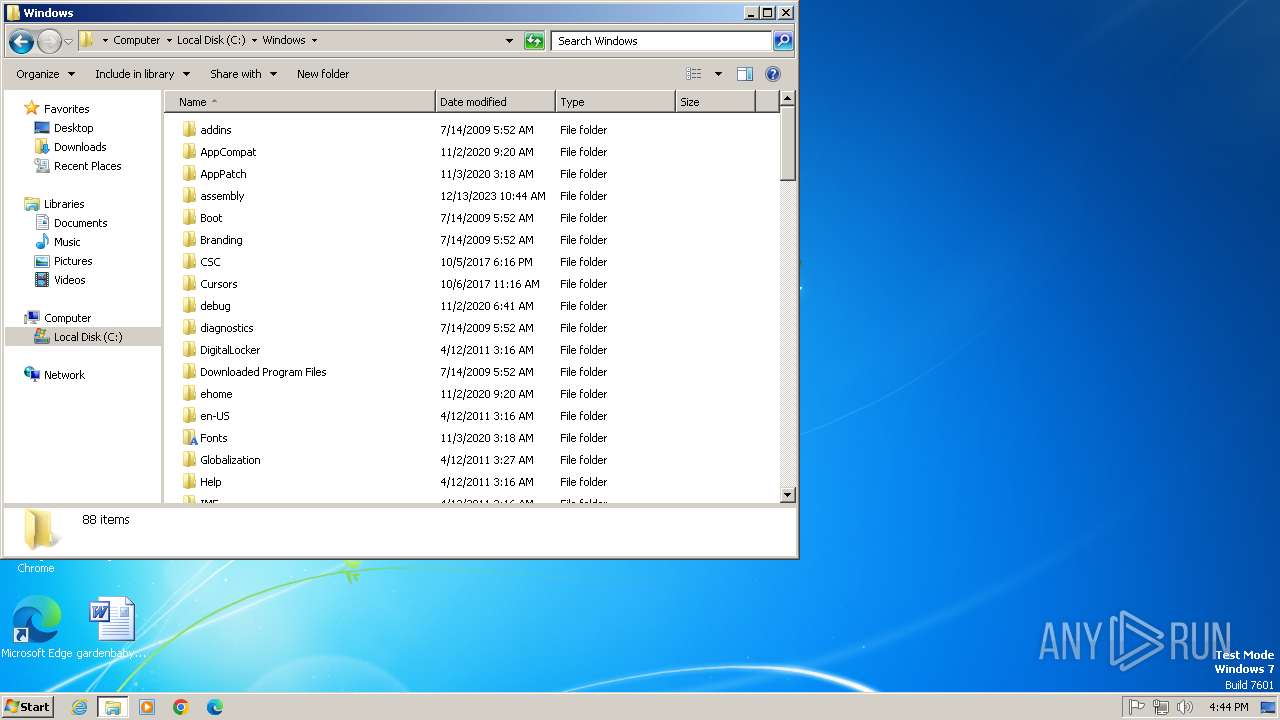Select Local Disk (C:) in address breadcrumb
This screenshot has height=720, width=1280.
pyautogui.click(x=211, y=41)
